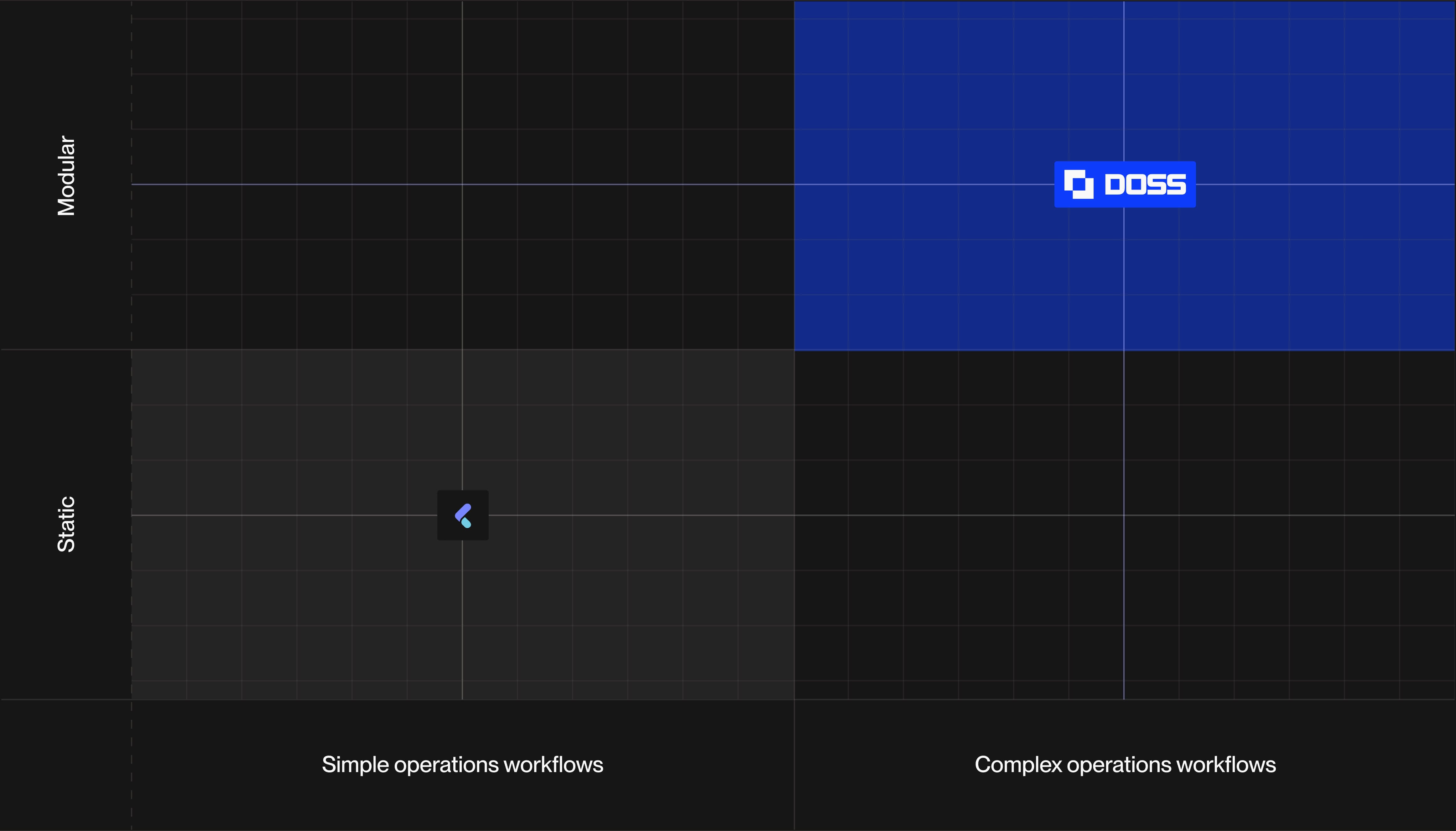Click the small blue inner square in DOSS logo
The height and width of the screenshot is (831, 1456).
coord(1078,185)
